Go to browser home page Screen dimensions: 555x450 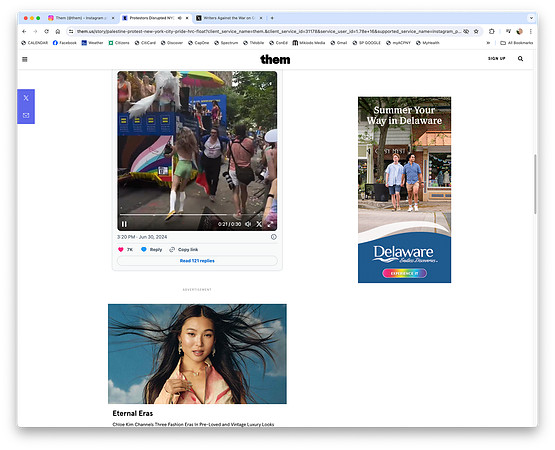(x=58, y=32)
